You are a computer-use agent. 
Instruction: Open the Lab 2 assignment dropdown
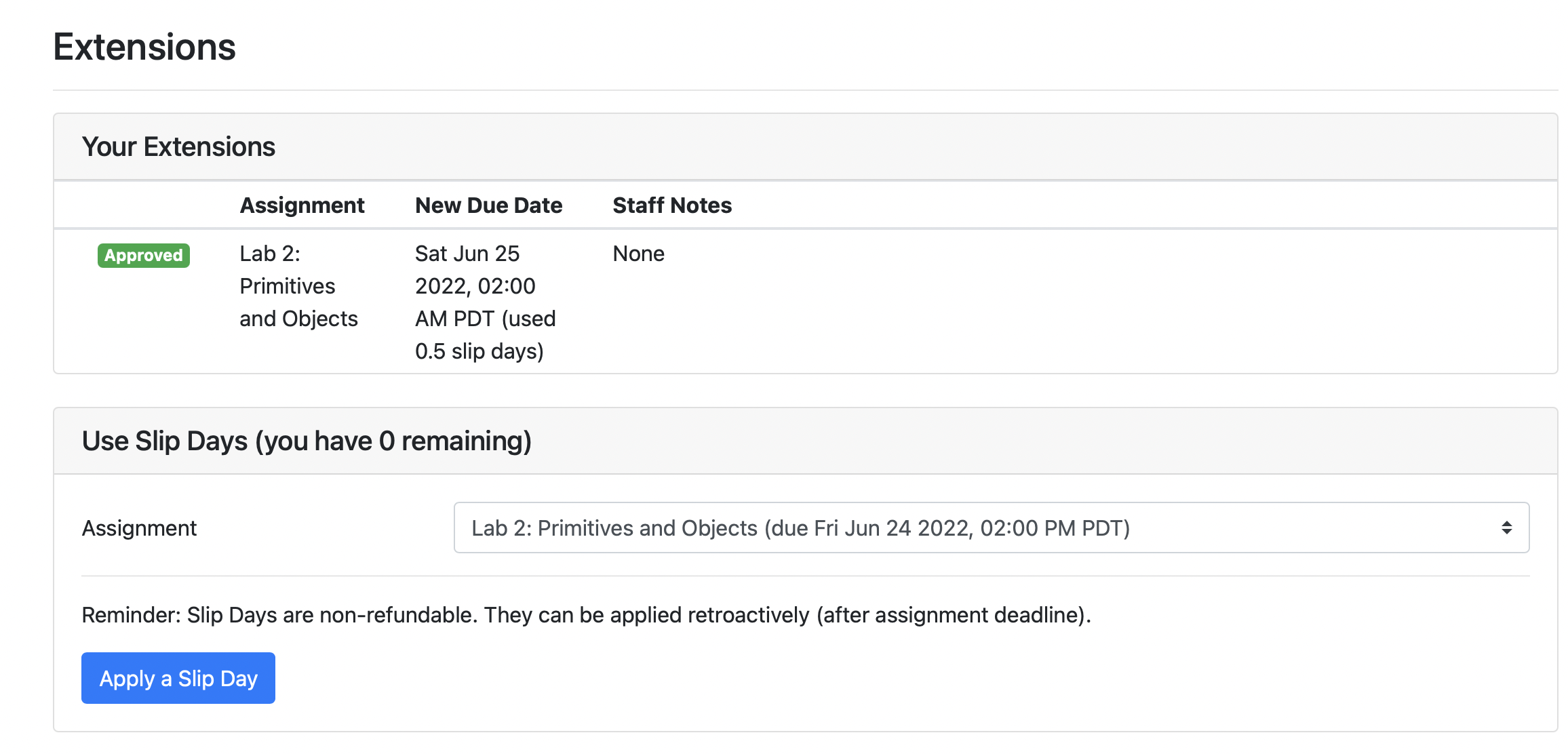(x=990, y=528)
